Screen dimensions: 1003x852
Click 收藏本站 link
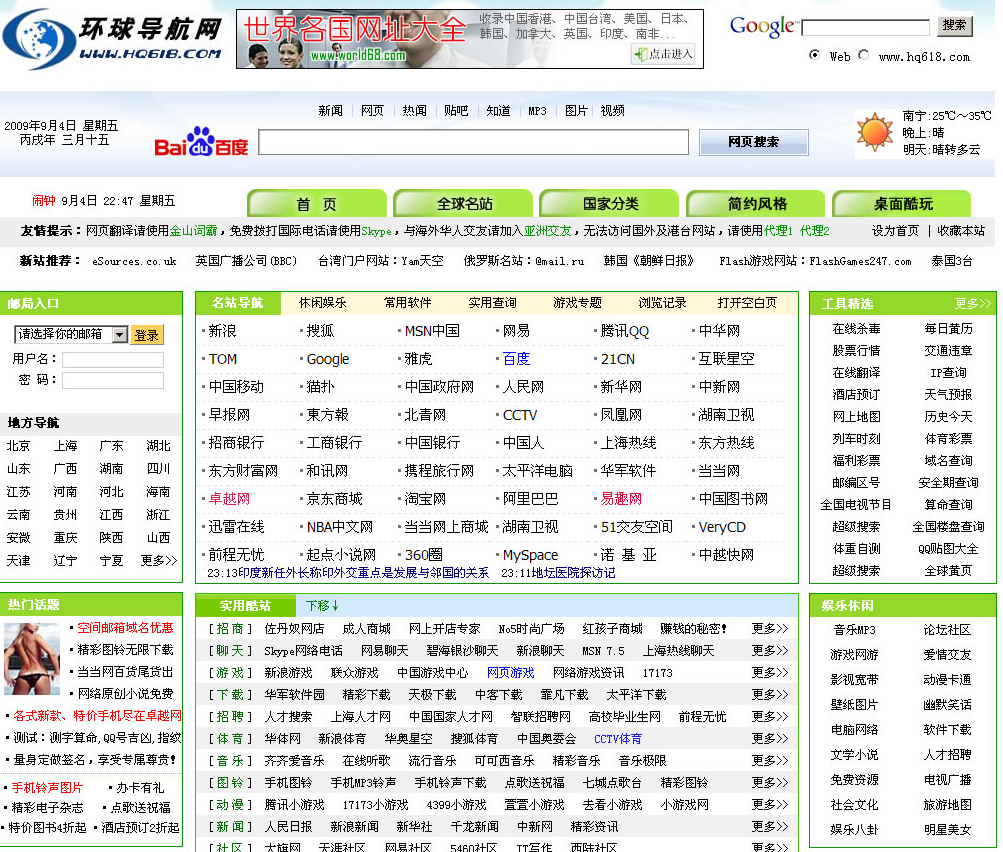pos(961,231)
